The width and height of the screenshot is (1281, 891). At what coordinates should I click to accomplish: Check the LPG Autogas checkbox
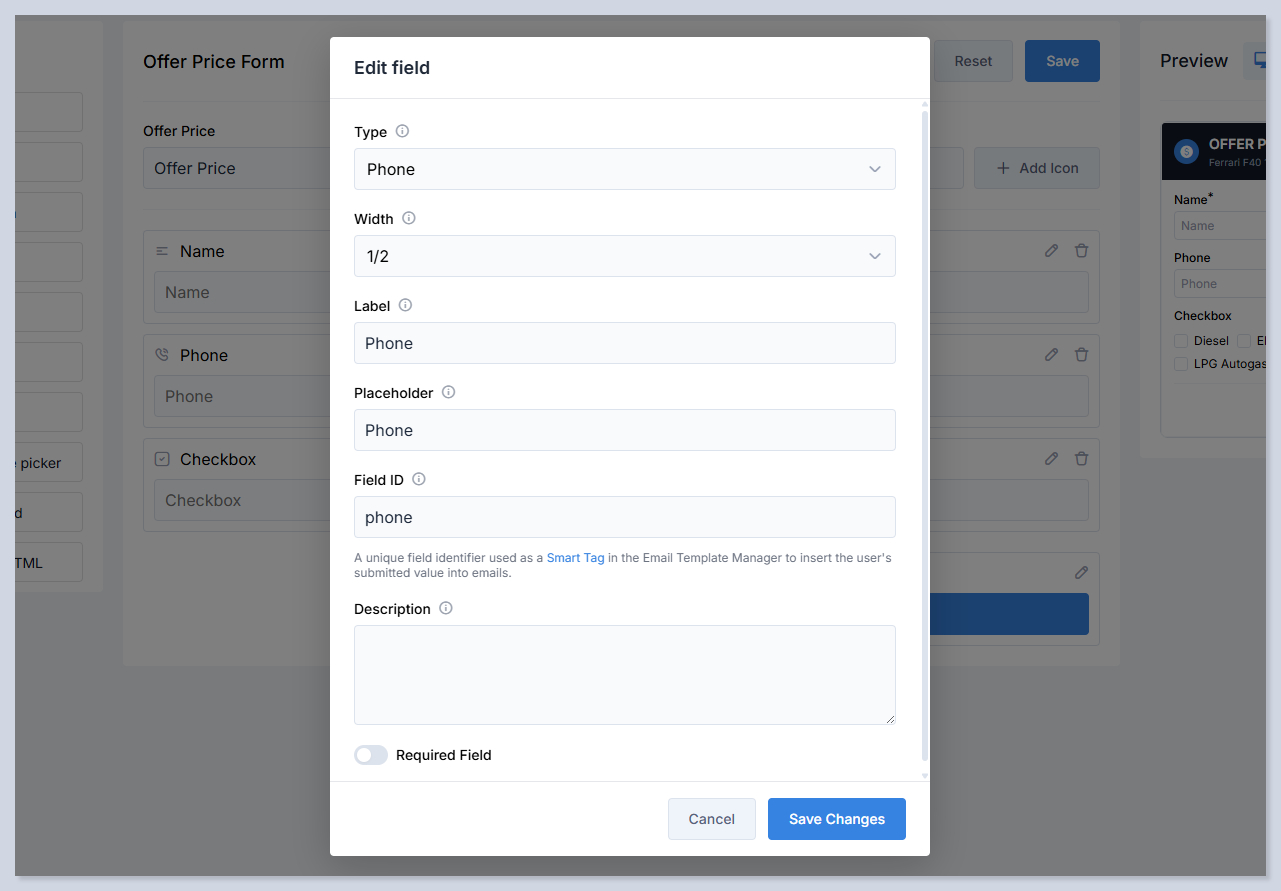(x=1181, y=364)
